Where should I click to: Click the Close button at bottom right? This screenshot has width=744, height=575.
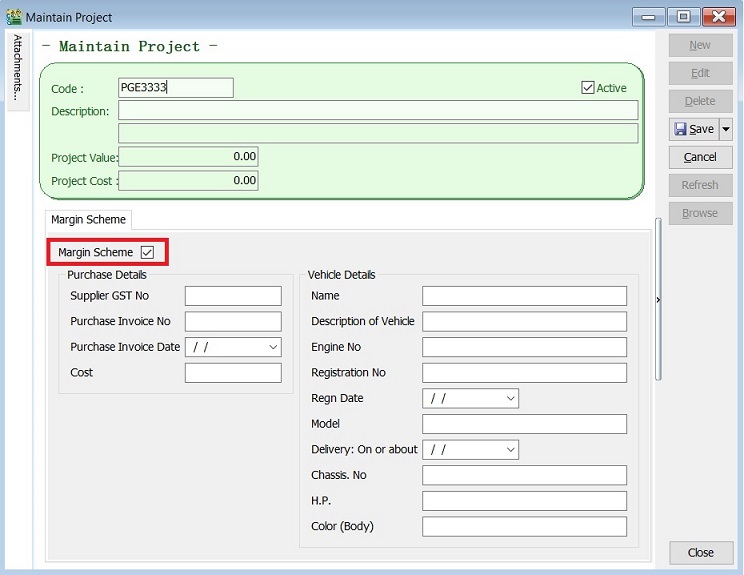click(x=700, y=553)
